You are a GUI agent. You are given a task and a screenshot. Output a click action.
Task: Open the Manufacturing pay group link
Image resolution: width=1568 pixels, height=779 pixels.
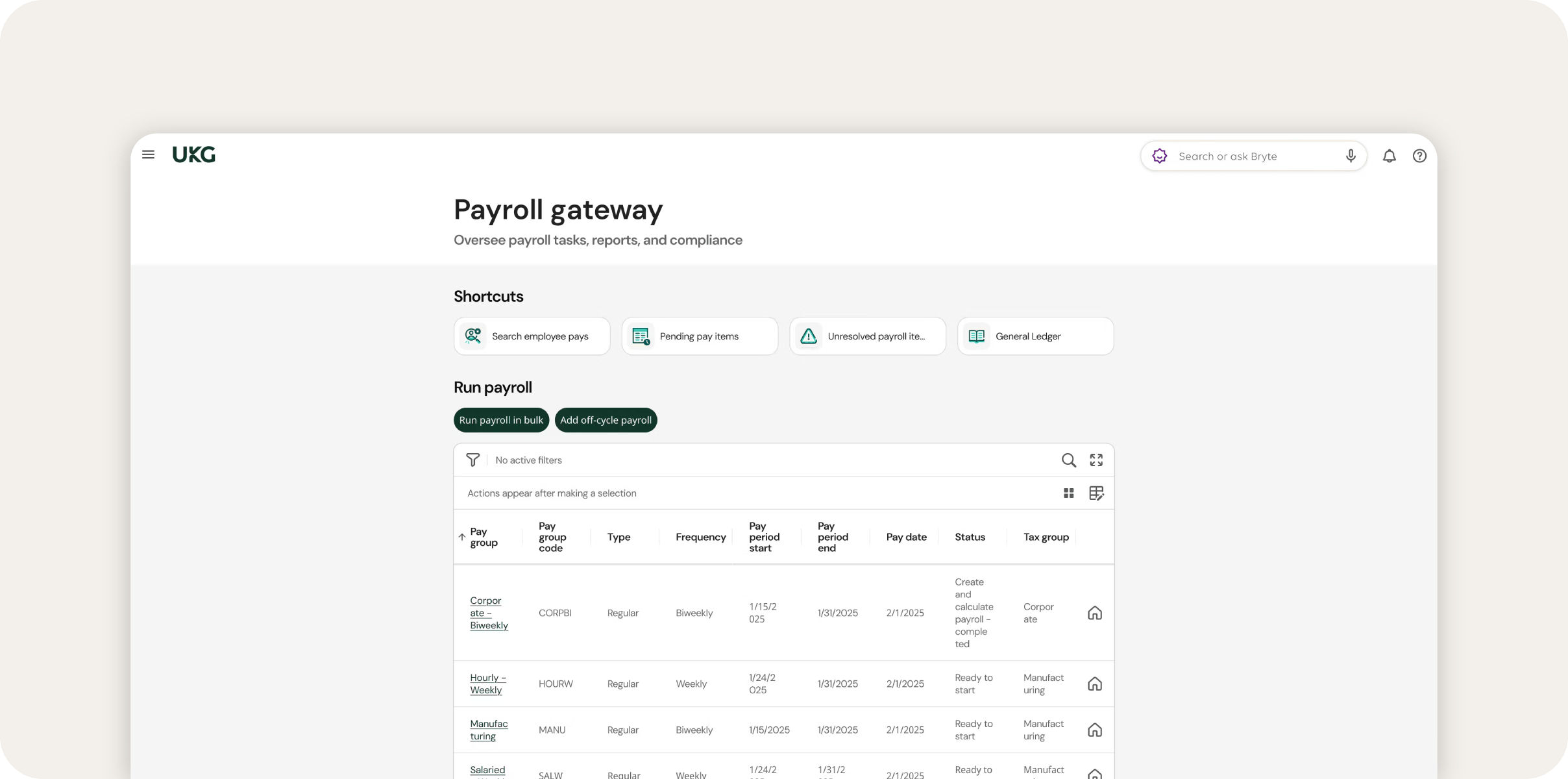488,730
